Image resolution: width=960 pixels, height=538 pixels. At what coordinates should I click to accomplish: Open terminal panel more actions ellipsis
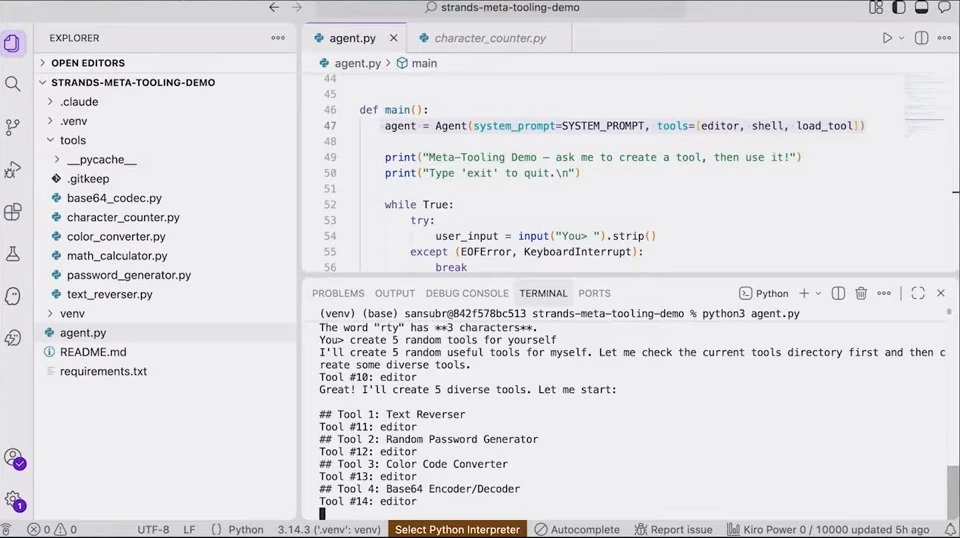[x=884, y=293]
